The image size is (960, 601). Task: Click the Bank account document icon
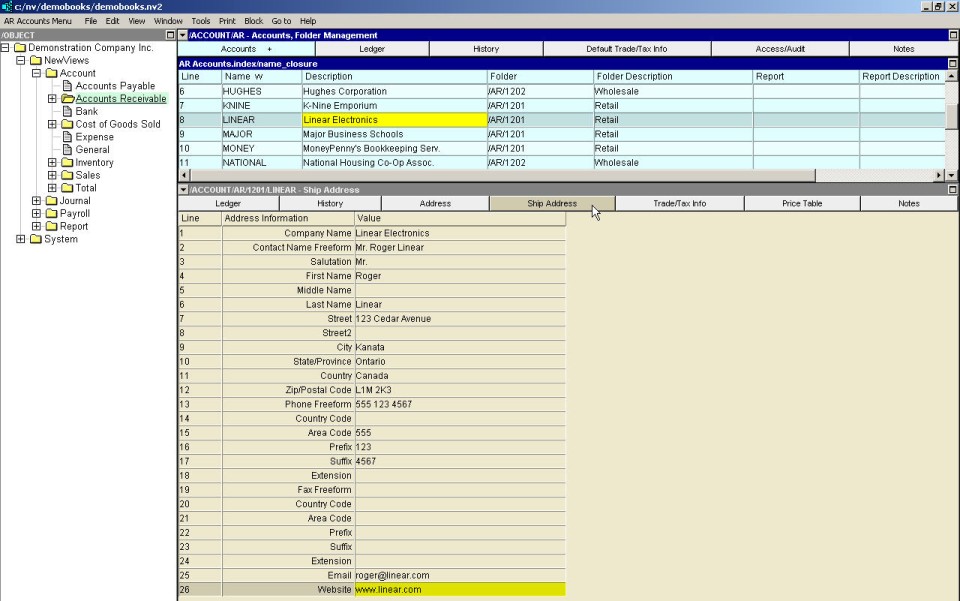(68, 112)
